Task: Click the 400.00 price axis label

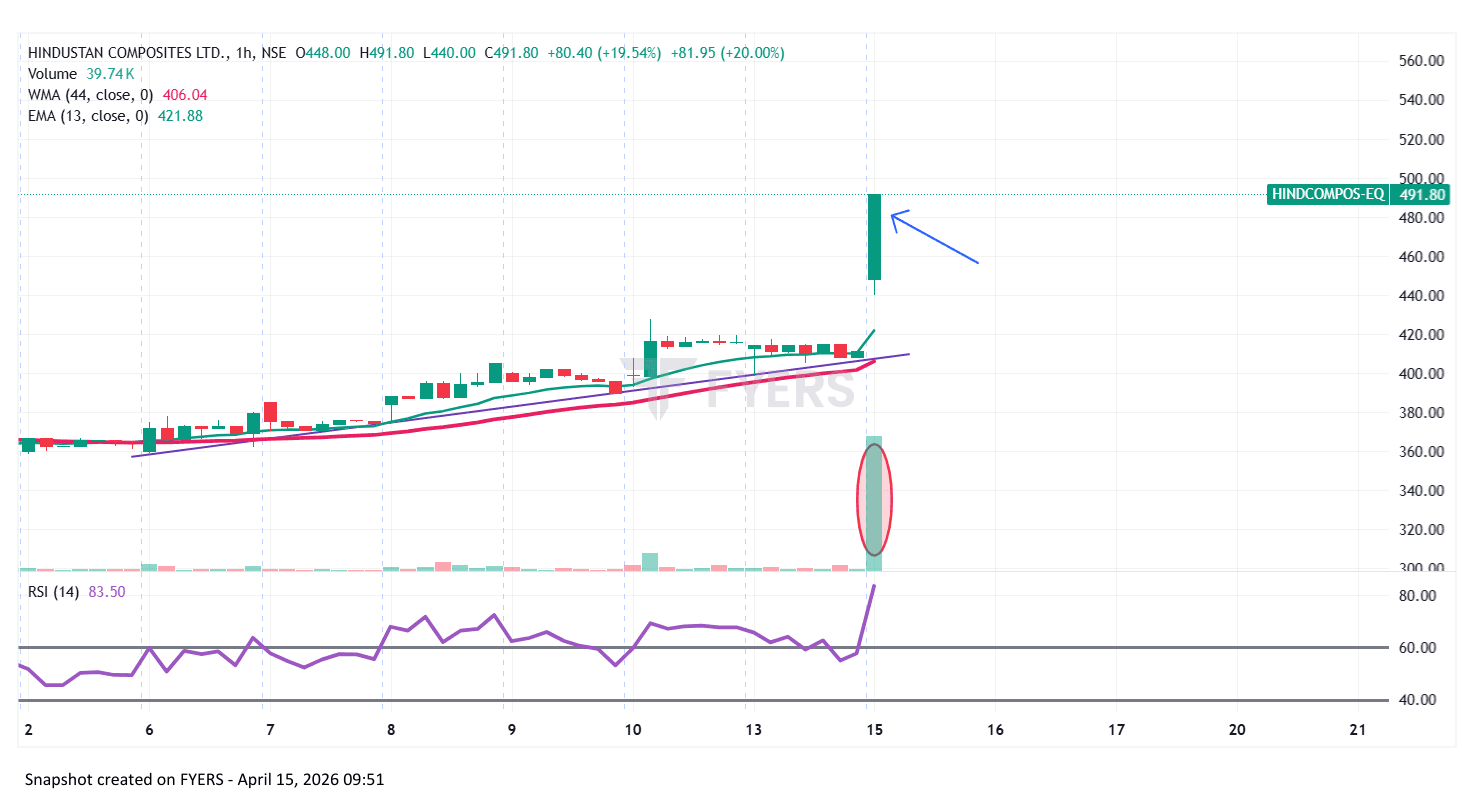Action: click(1421, 373)
